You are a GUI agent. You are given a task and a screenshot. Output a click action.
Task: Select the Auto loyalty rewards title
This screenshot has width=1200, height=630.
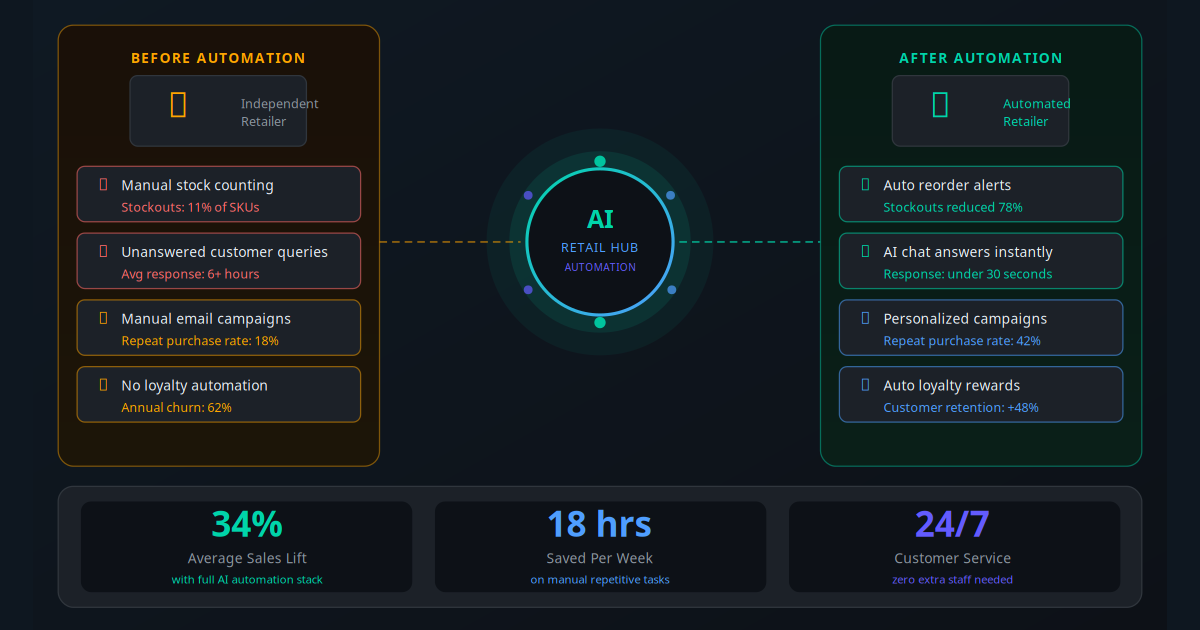coord(952,386)
